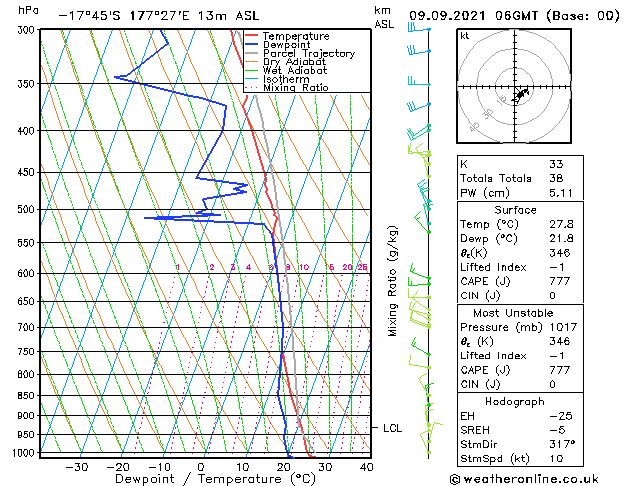Click the K index value 33
629x486 pixels.
pyautogui.click(x=556, y=164)
